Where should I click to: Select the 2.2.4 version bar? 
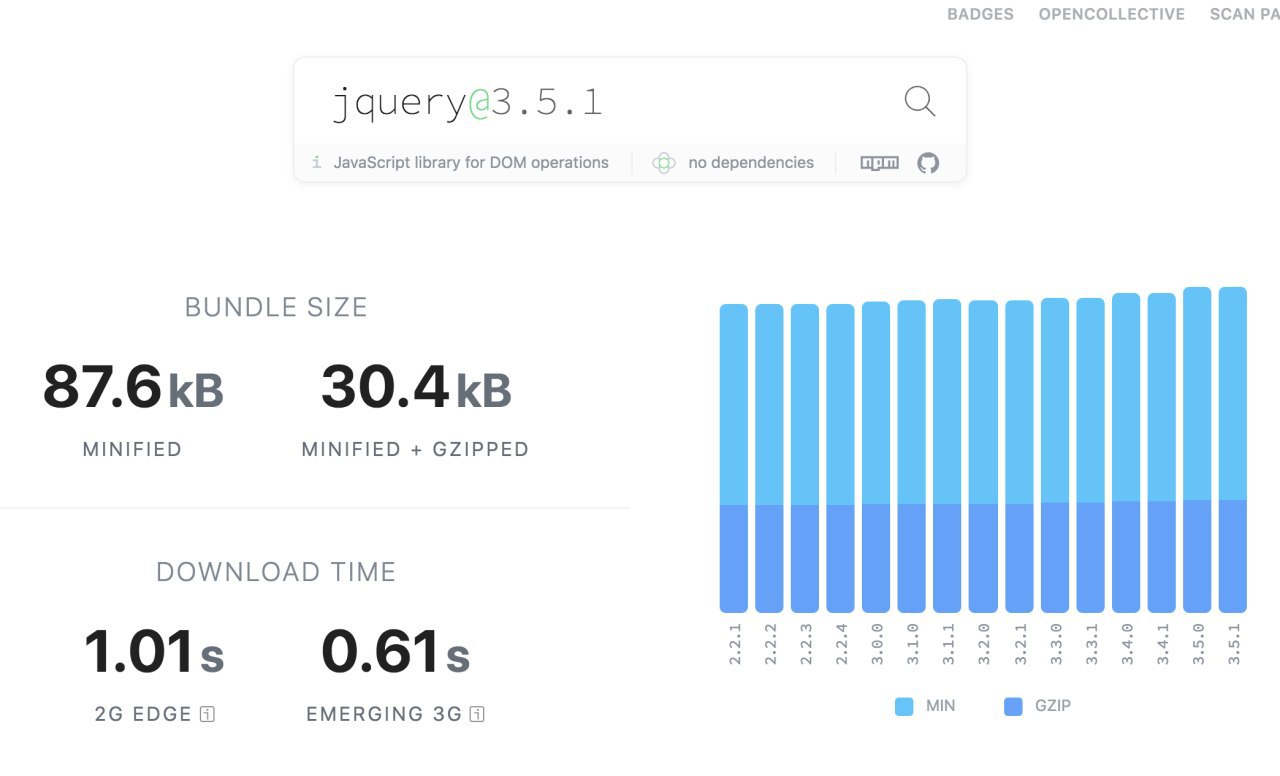pyautogui.click(x=841, y=458)
